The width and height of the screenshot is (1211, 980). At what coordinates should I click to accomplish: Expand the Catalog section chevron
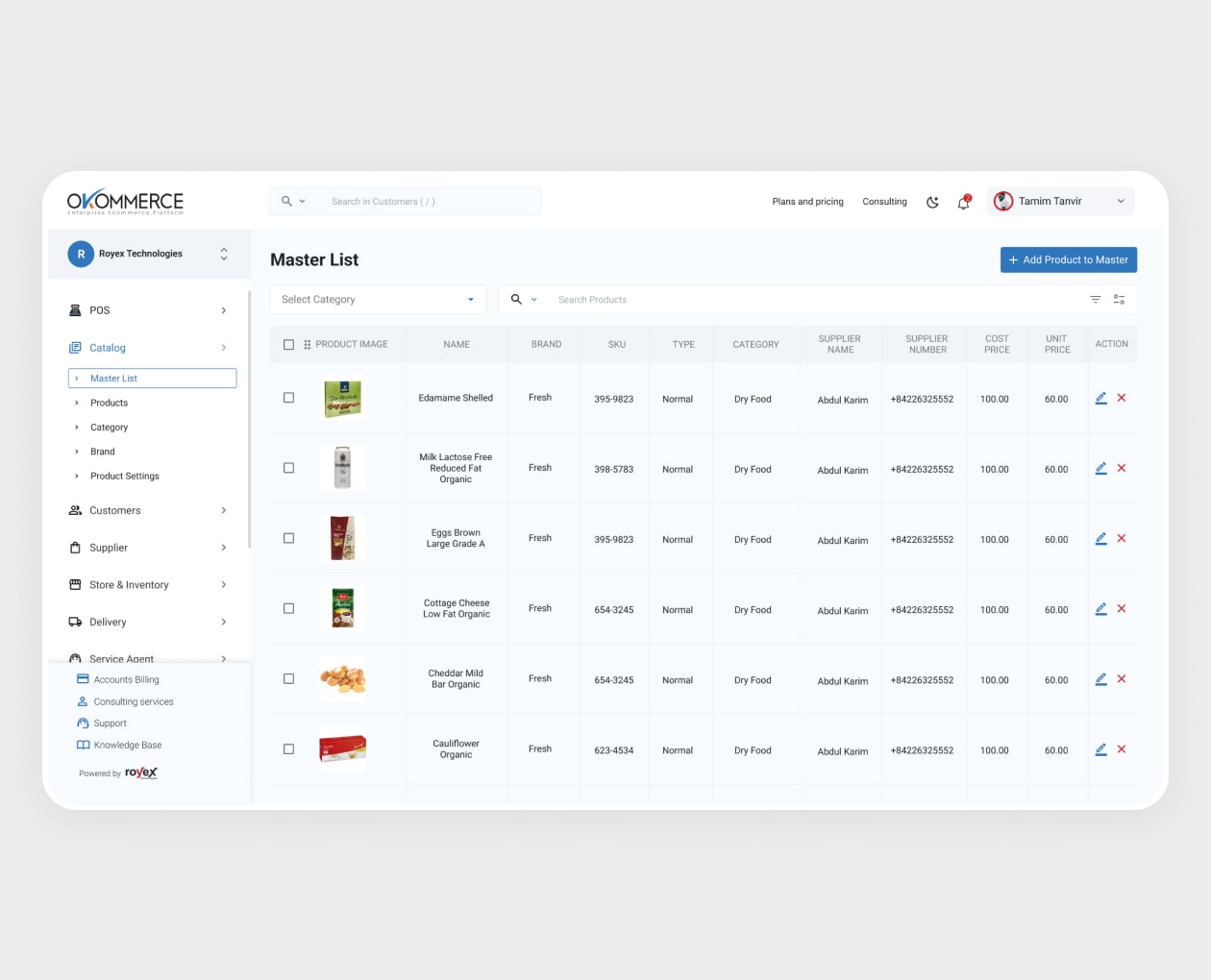(x=223, y=348)
